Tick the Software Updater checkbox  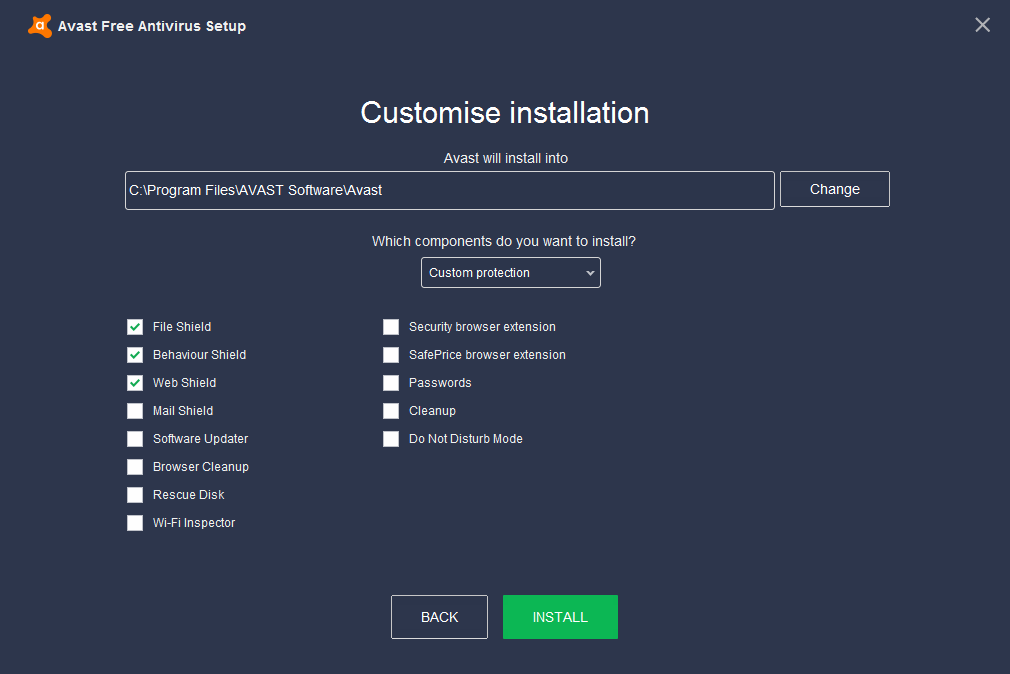[135, 439]
